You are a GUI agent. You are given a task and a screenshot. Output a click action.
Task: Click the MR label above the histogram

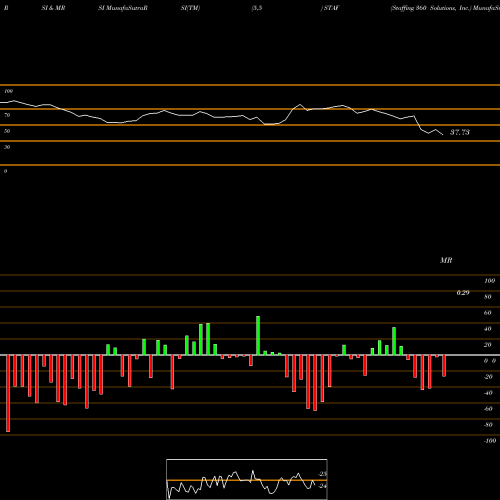pos(446,260)
